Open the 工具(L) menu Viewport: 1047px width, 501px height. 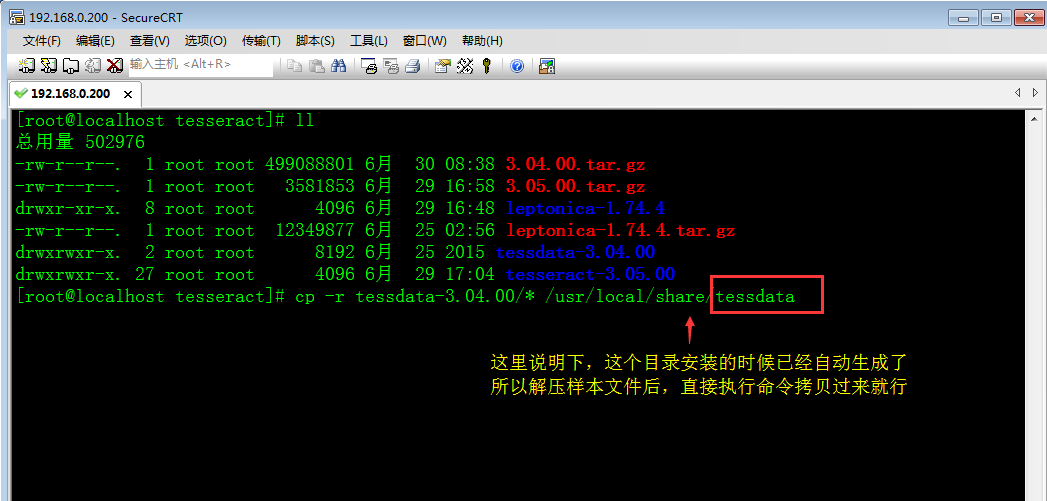(369, 41)
